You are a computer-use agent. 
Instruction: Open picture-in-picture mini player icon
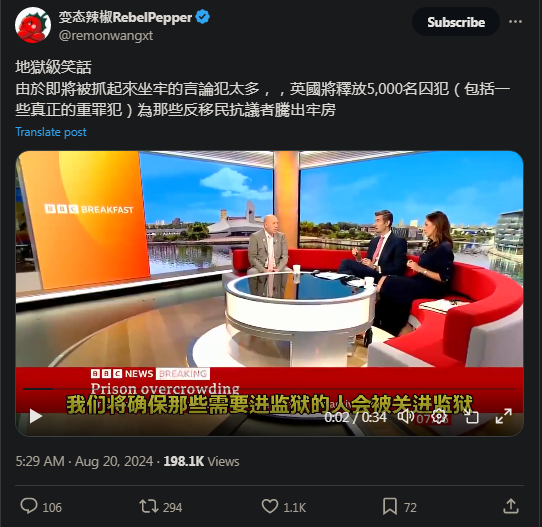pos(472,416)
